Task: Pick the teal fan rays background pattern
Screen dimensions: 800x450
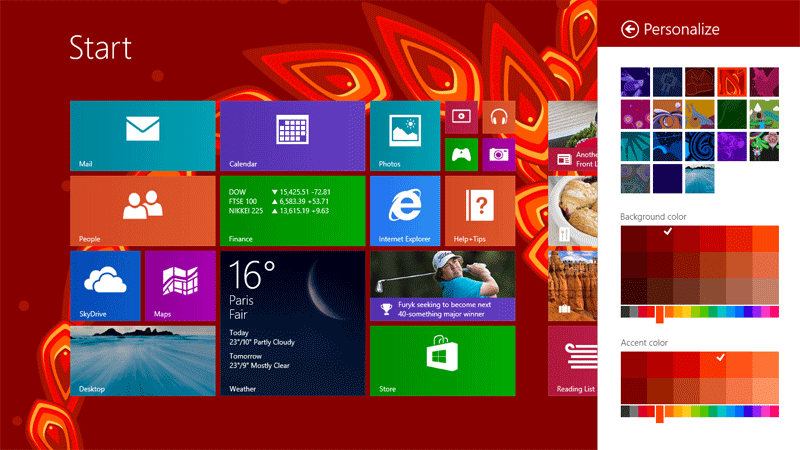Action: coord(635,146)
